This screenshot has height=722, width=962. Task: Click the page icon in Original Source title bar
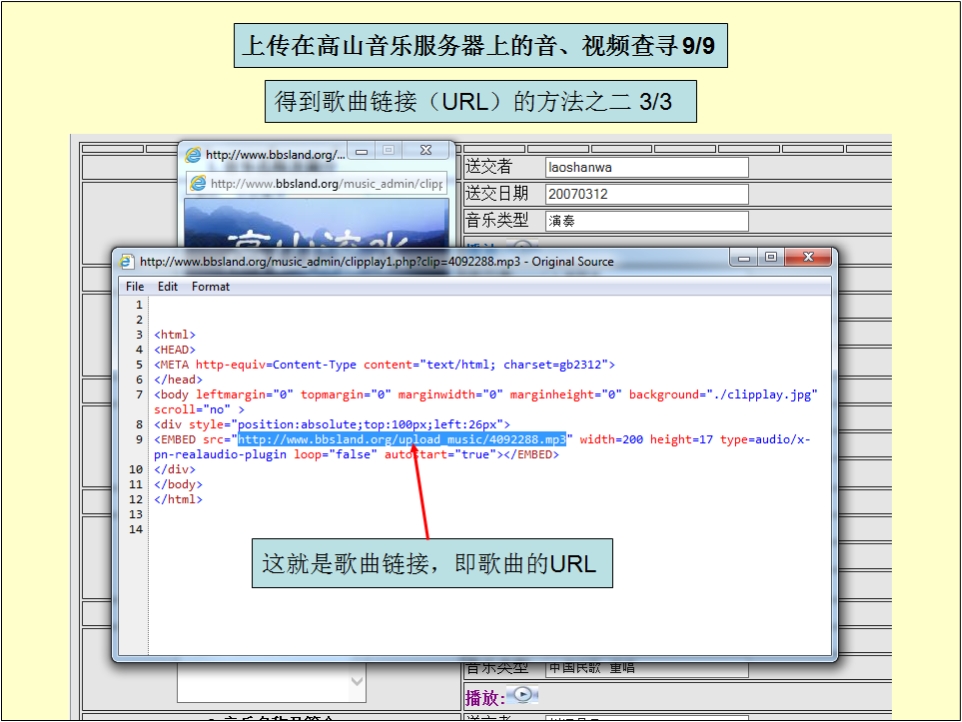[x=127, y=262]
